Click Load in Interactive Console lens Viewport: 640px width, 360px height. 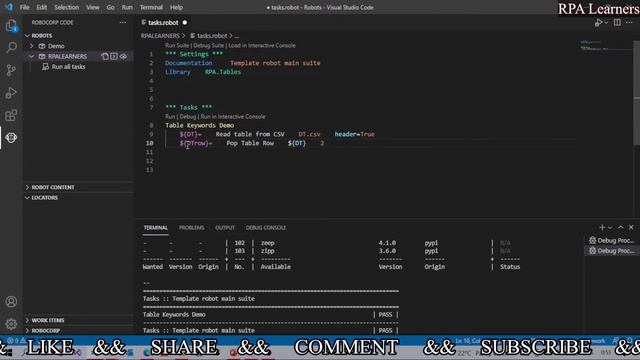click(262, 46)
